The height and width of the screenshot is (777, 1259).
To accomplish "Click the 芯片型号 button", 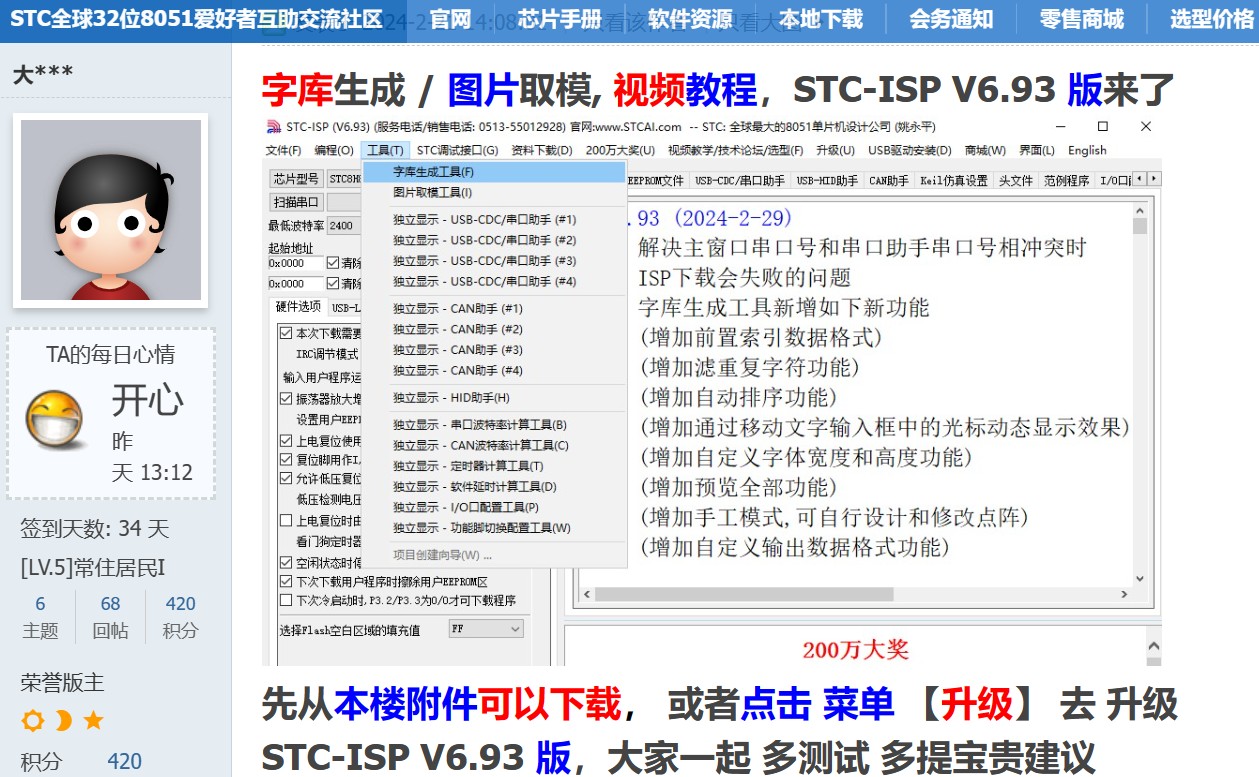I will click(296, 179).
